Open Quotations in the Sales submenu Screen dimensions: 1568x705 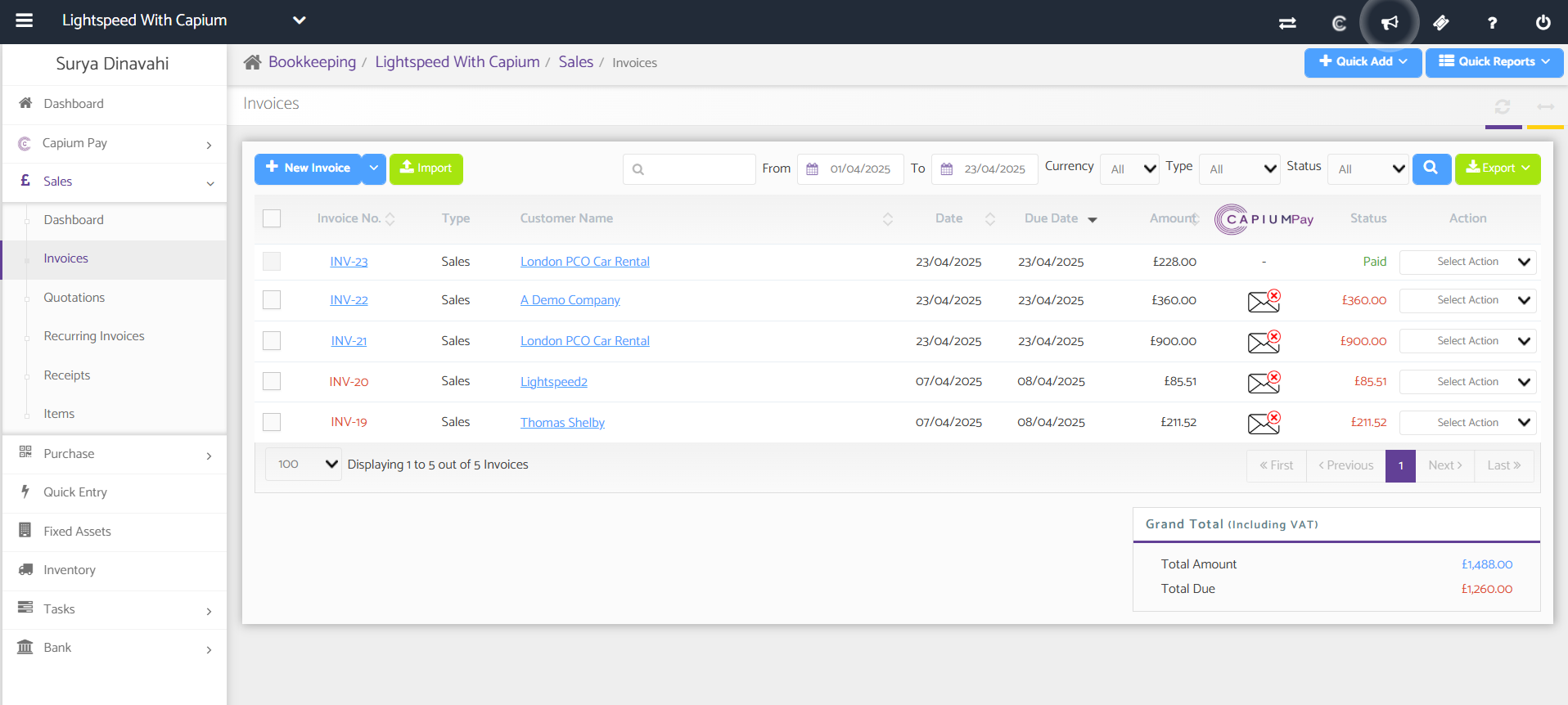click(74, 298)
